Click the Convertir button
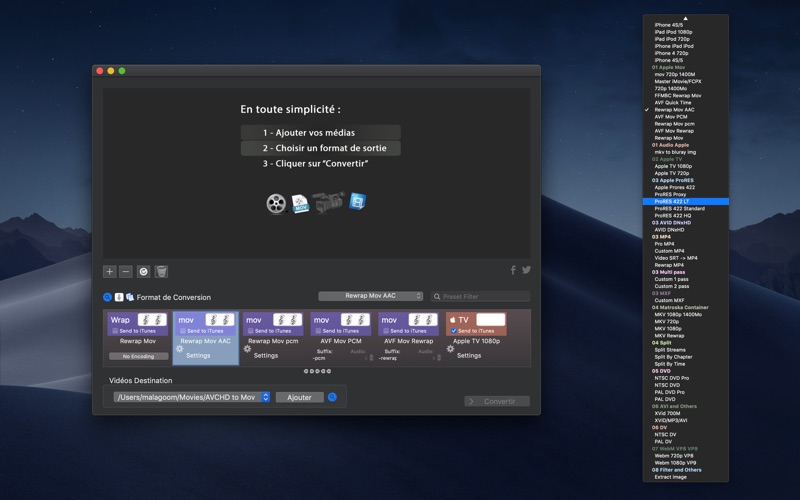Viewport: 800px width, 500px height. click(497, 401)
